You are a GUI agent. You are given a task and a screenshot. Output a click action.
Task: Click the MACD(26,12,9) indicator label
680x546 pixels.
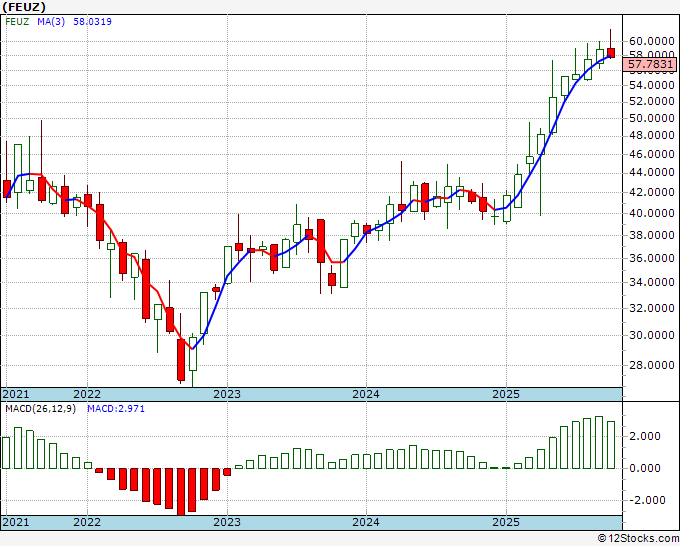pos(40,409)
